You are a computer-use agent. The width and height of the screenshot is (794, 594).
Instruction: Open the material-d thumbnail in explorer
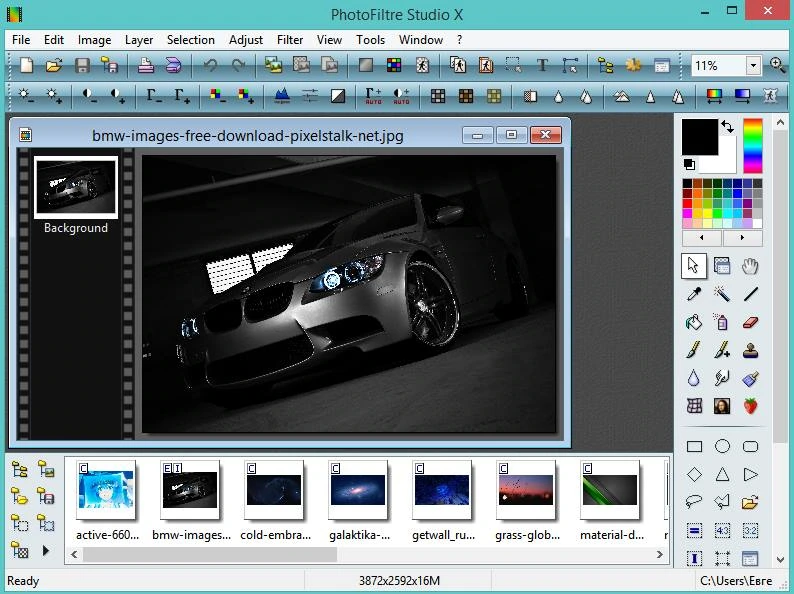point(610,490)
